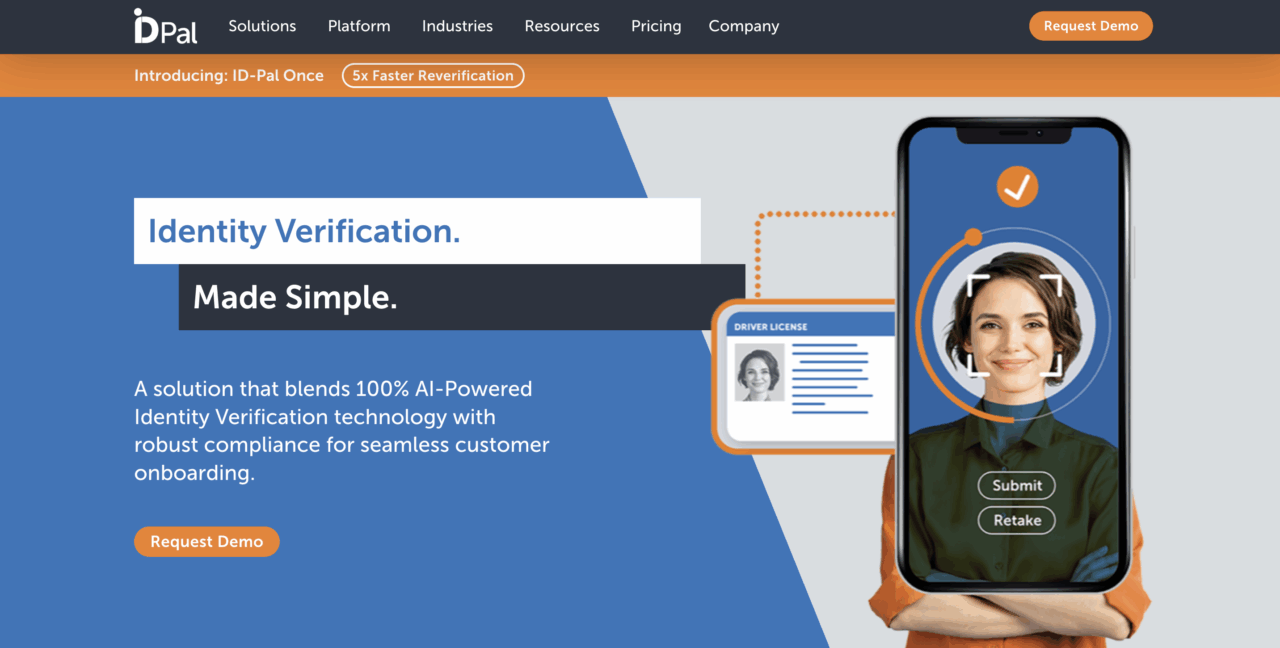Click Request Demo below the hero text
The image size is (1280, 648).
[207, 541]
